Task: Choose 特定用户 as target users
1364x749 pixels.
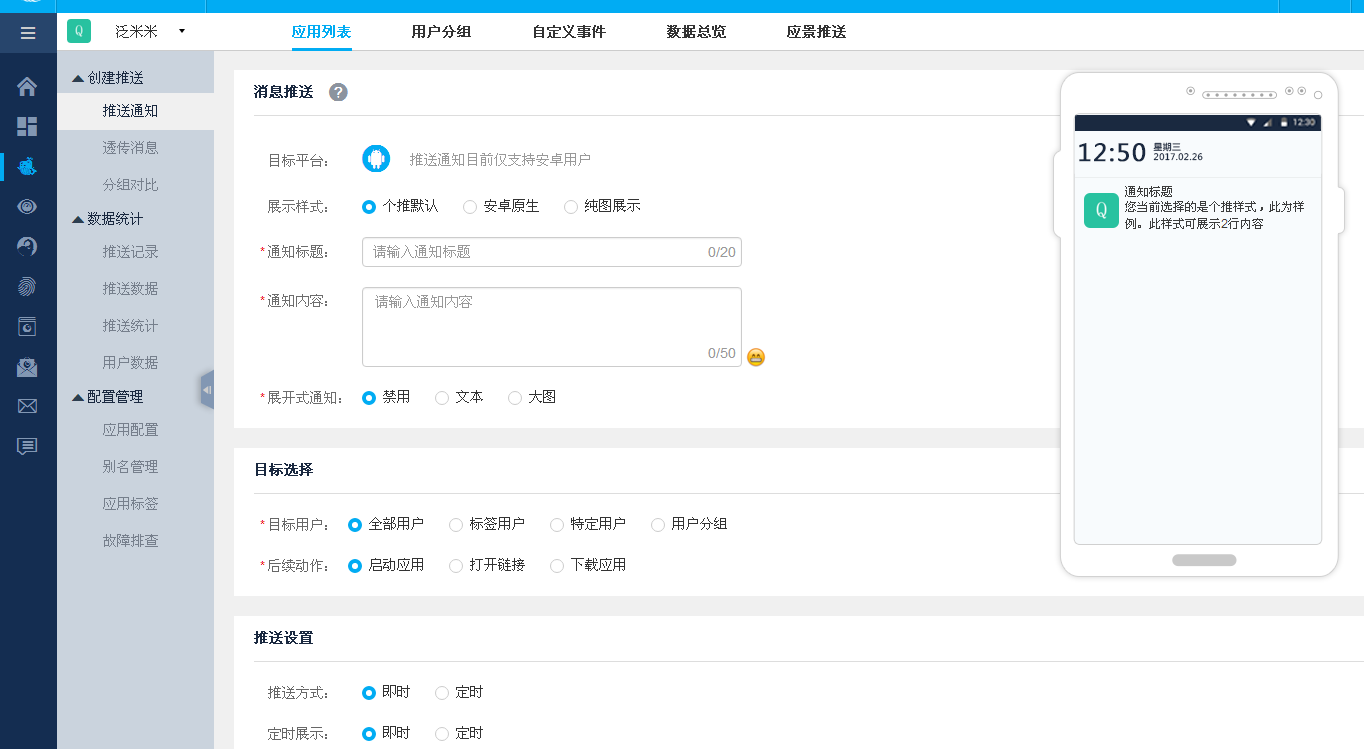Action: (x=557, y=525)
